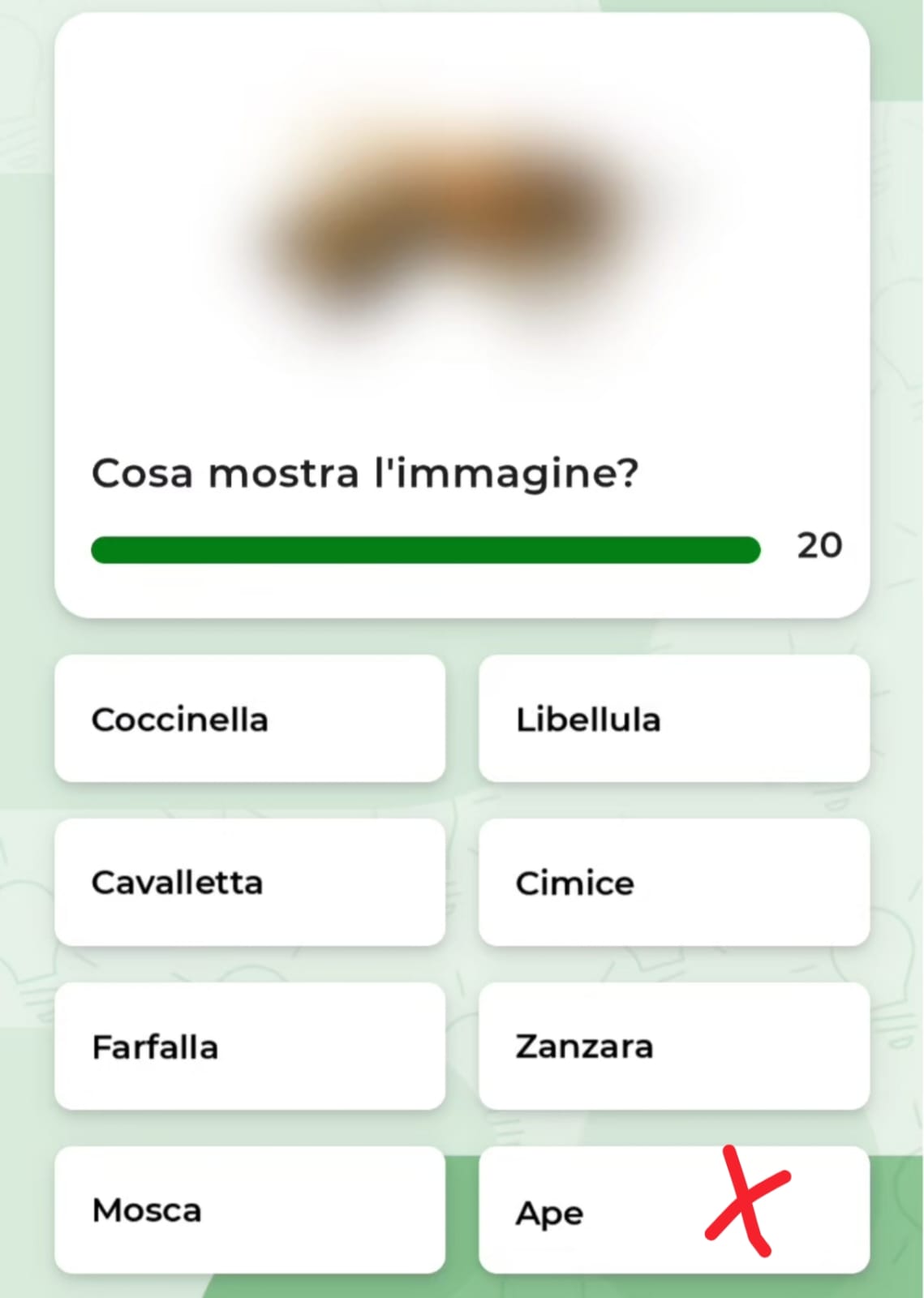Click the pale green gap between Cavalletta and Cimice
The image size is (924, 1298).
pos(462,882)
